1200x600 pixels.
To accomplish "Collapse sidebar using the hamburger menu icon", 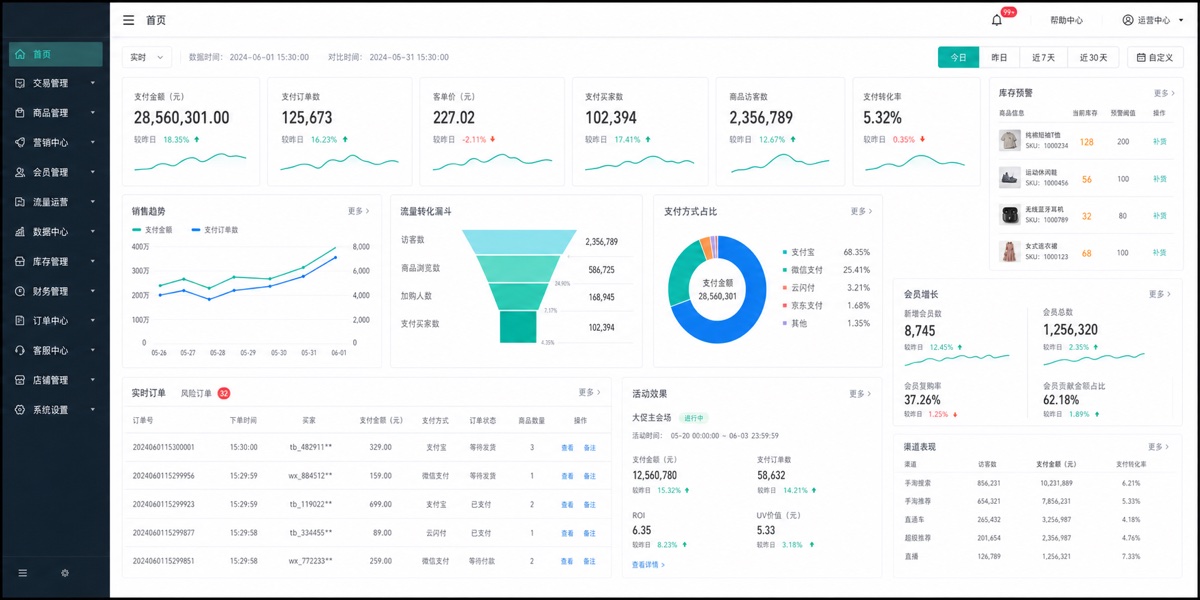I will pos(129,20).
